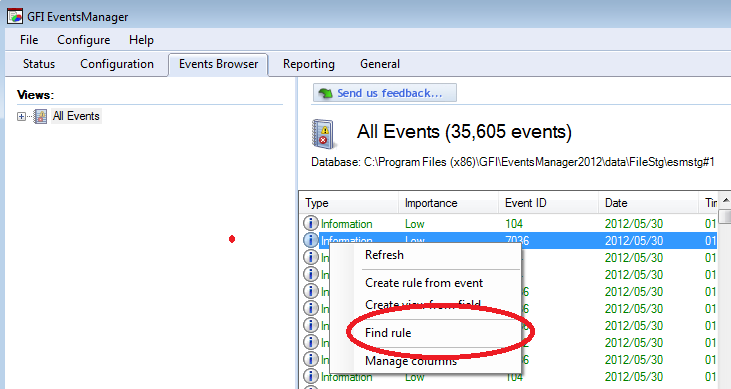Choose Create rule from event
This screenshot has width=731, height=389.
coord(425,283)
